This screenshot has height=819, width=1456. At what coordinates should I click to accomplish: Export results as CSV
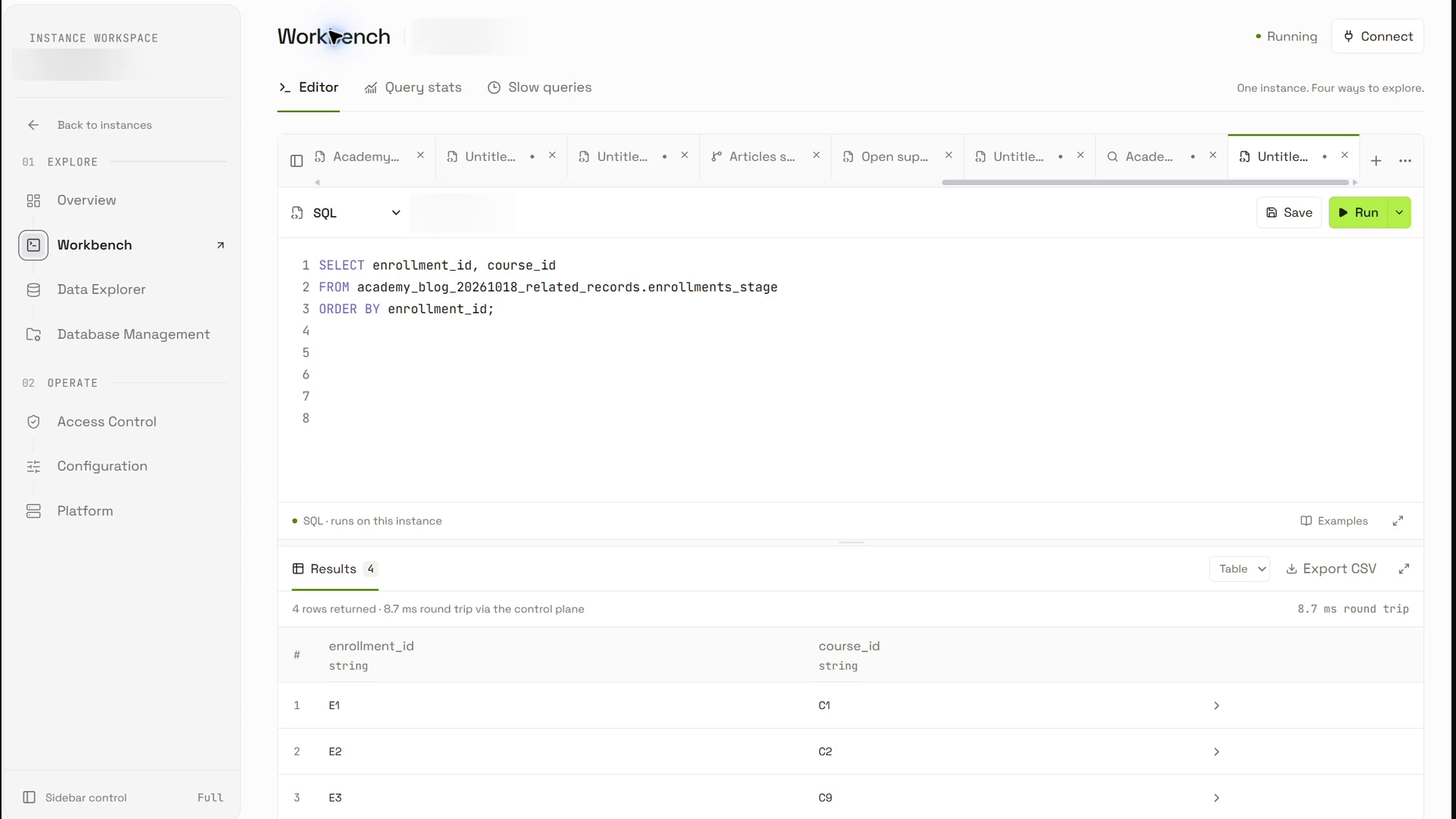(x=1331, y=569)
